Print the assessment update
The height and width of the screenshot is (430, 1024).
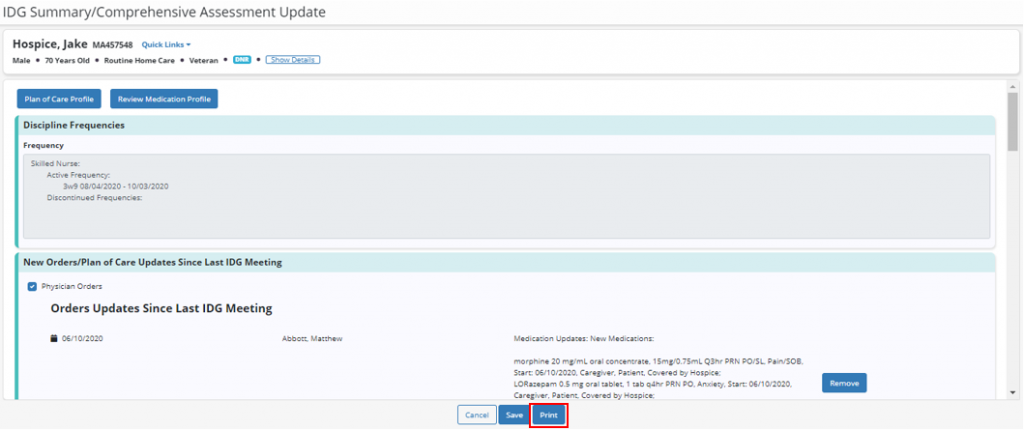click(x=548, y=415)
